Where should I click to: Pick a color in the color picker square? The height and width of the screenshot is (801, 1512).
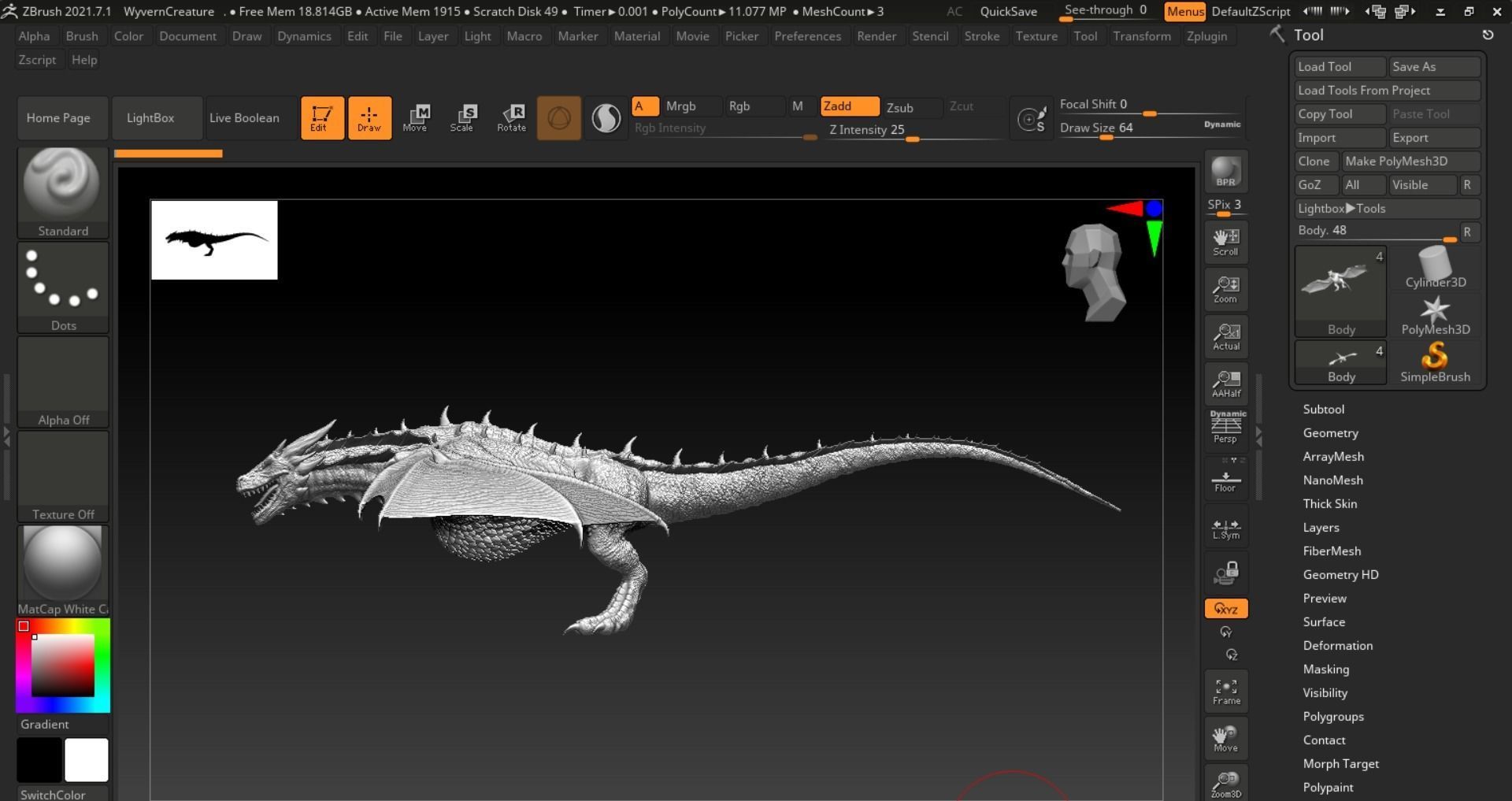pos(63,666)
